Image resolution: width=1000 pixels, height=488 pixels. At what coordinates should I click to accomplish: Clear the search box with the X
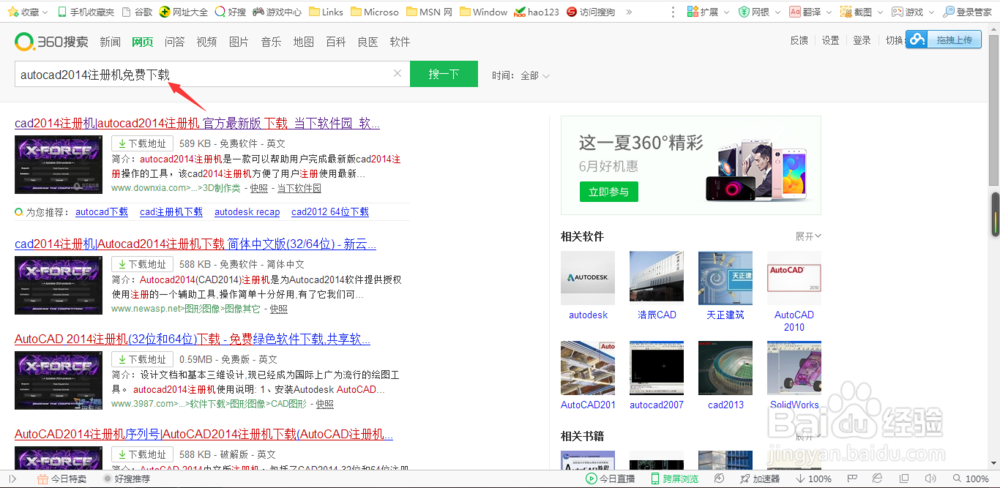pyautogui.click(x=397, y=73)
